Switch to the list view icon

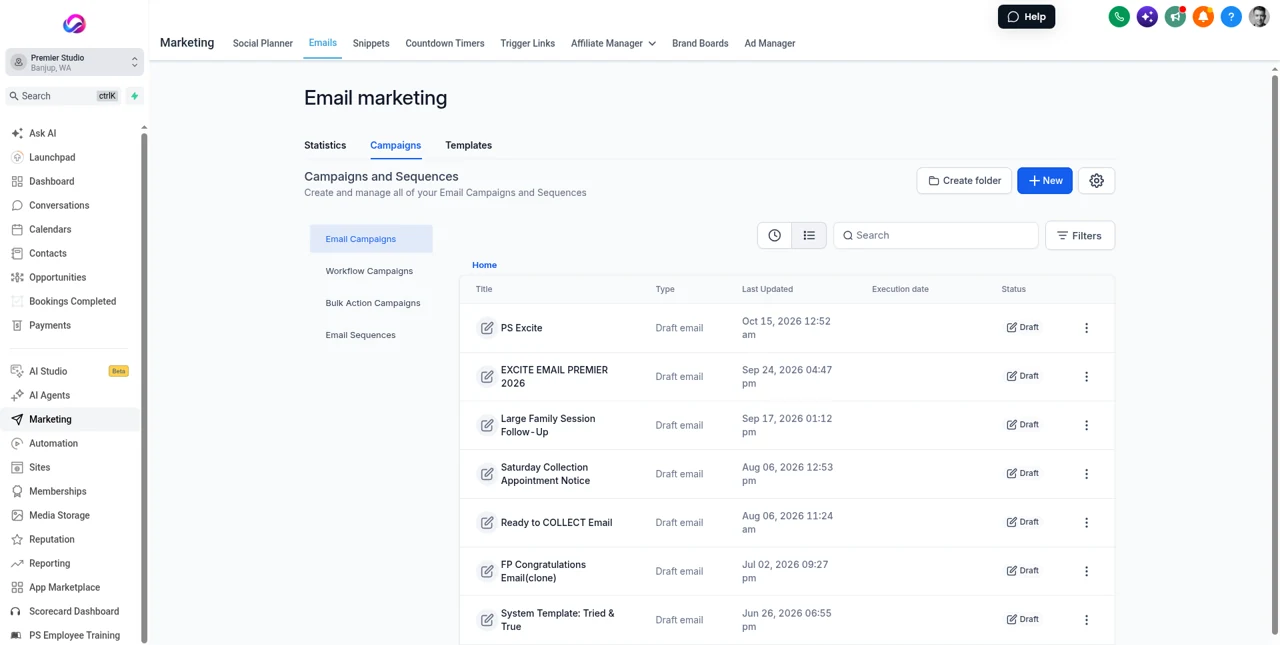point(809,236)
